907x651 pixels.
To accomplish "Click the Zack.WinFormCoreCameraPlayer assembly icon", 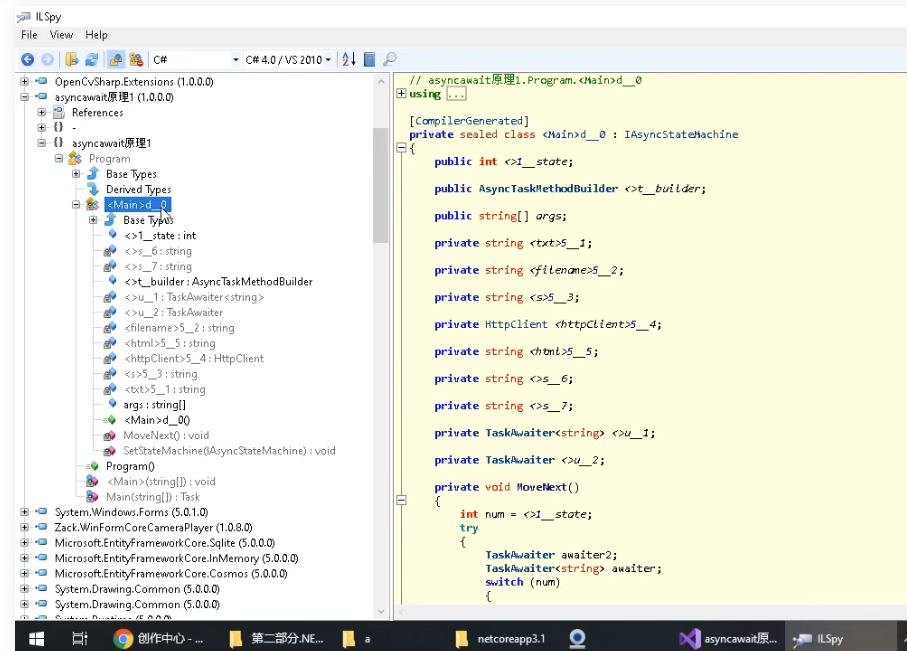I will point(41,527).
